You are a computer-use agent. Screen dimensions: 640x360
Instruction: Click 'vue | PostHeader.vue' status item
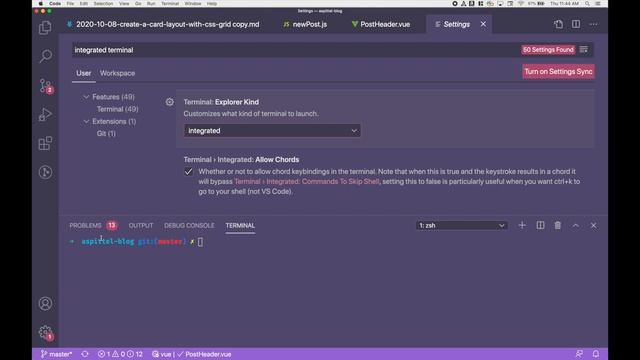coord(191,354)
